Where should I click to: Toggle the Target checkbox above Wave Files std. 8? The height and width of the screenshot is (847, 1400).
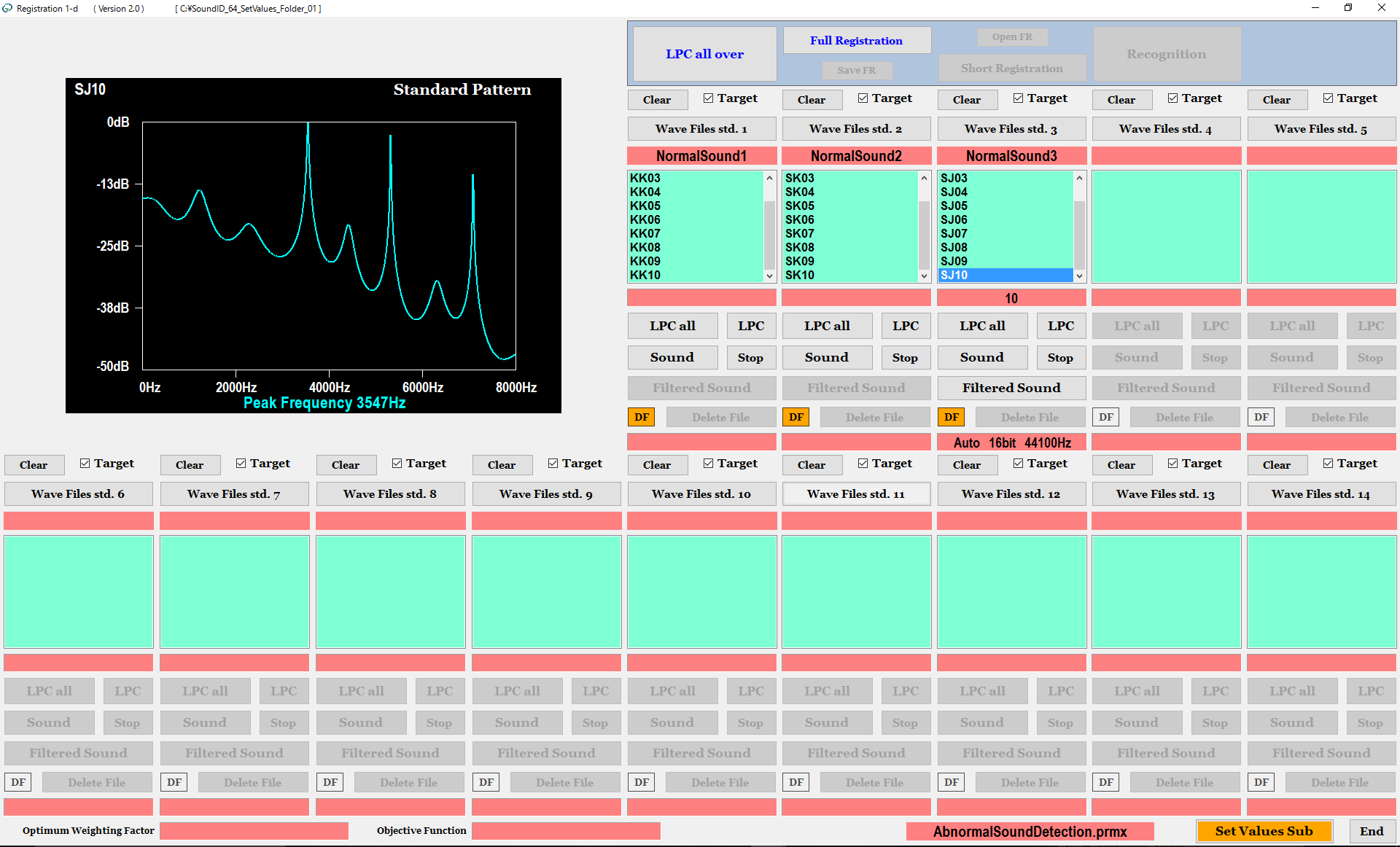[397, 462]
